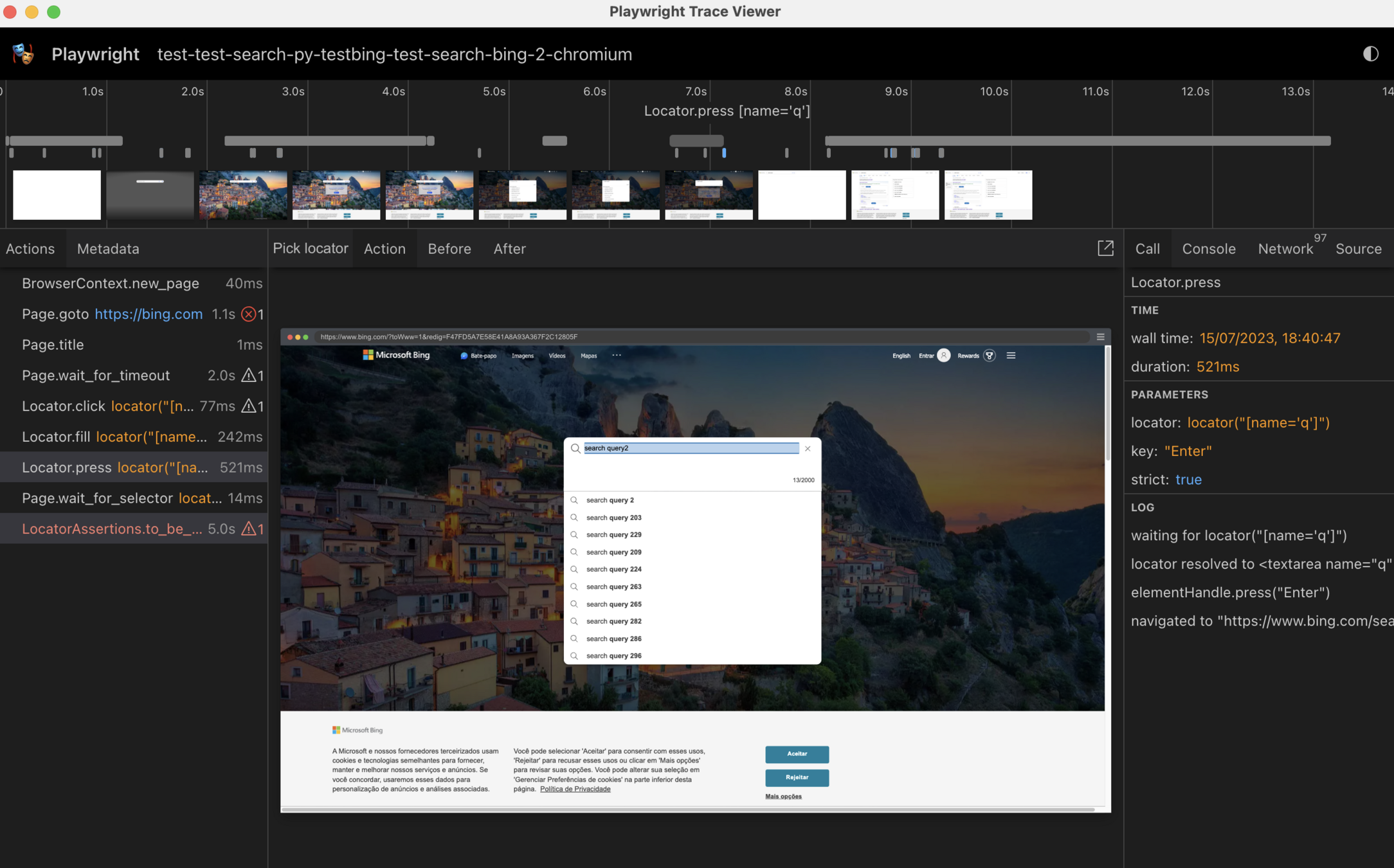The width and height of the screenshot is (1394, 868).
Task: Open snapshot in new window icon
Action: [x=1105, y=248]
